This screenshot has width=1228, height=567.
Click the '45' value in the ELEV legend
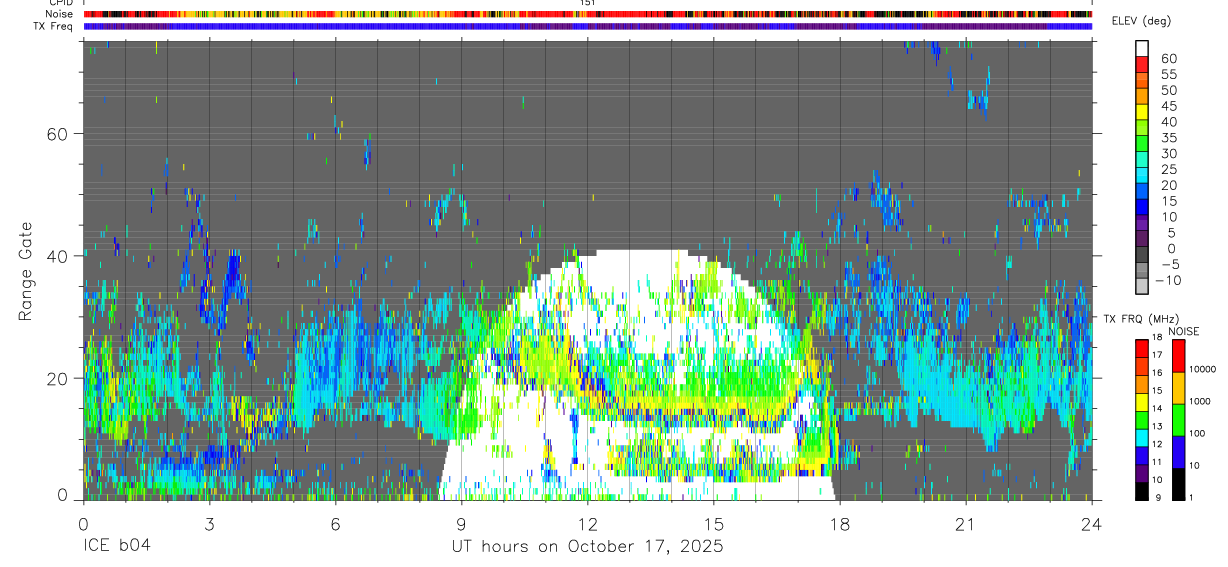pos(1167,107)
